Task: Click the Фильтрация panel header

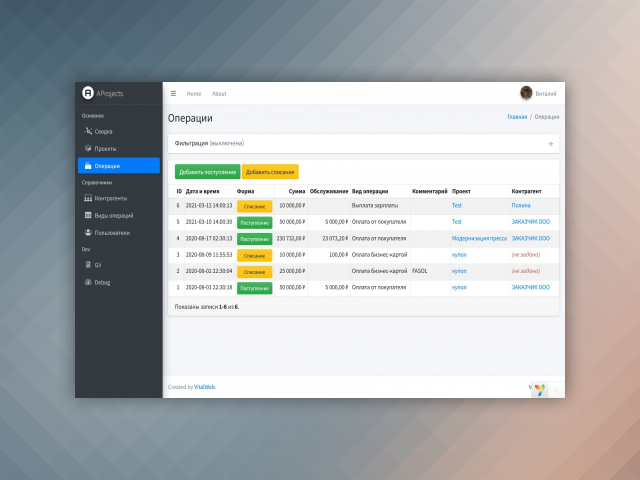Action: click(364, 144)
